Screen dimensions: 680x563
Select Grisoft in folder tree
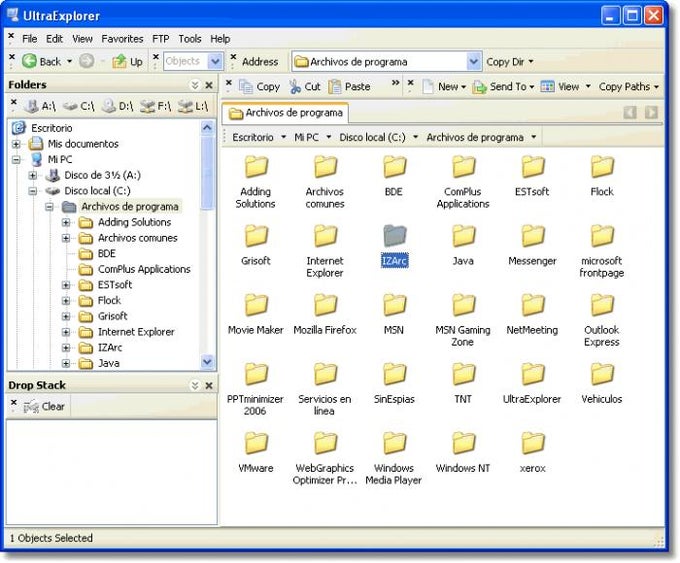click(x=113, y=316)
